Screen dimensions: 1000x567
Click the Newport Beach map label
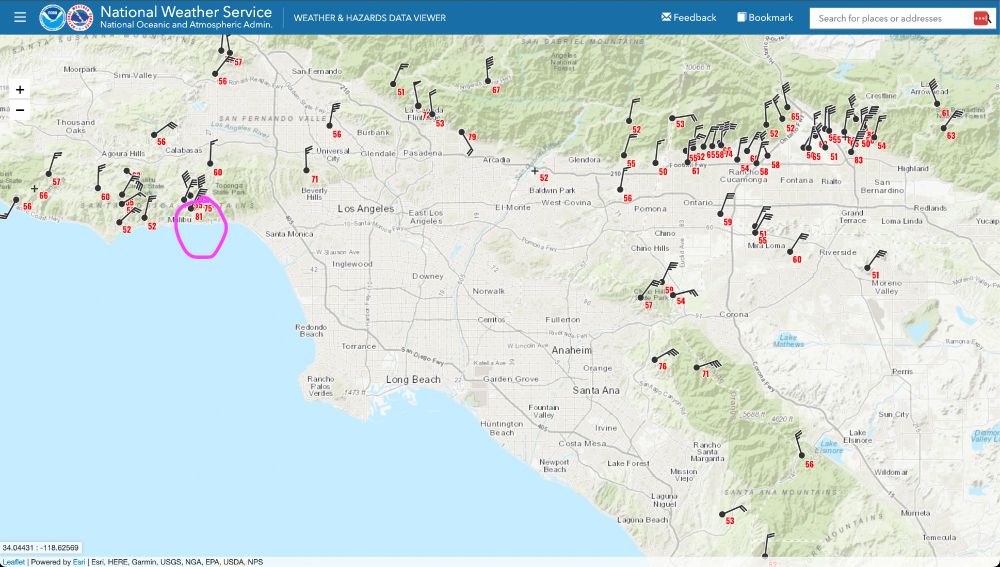click(554, 466)
